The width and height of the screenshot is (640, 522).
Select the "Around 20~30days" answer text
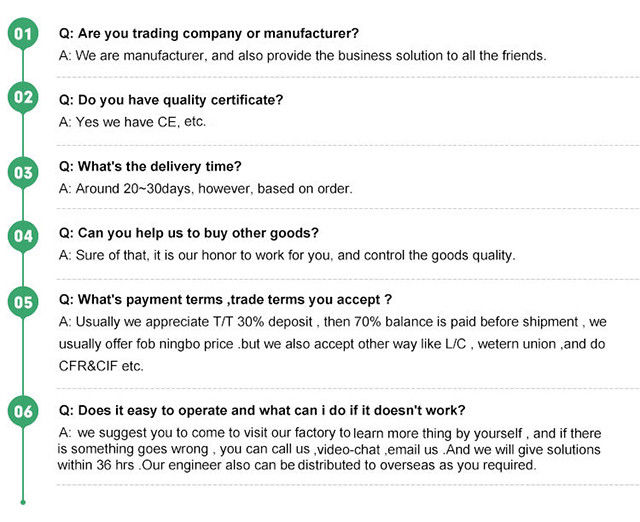[205, 188]
